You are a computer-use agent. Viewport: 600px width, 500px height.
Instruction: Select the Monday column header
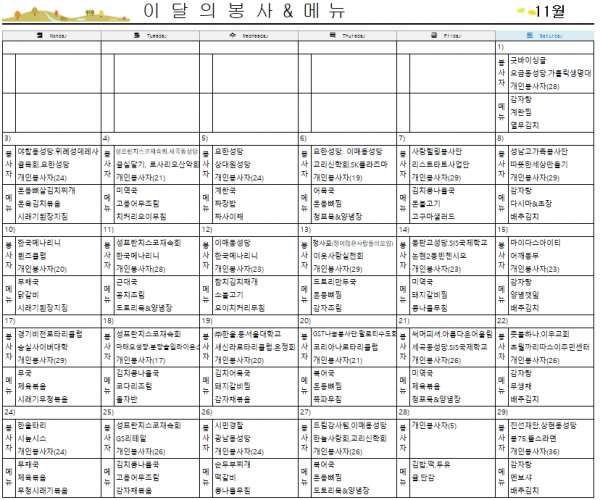50,36
